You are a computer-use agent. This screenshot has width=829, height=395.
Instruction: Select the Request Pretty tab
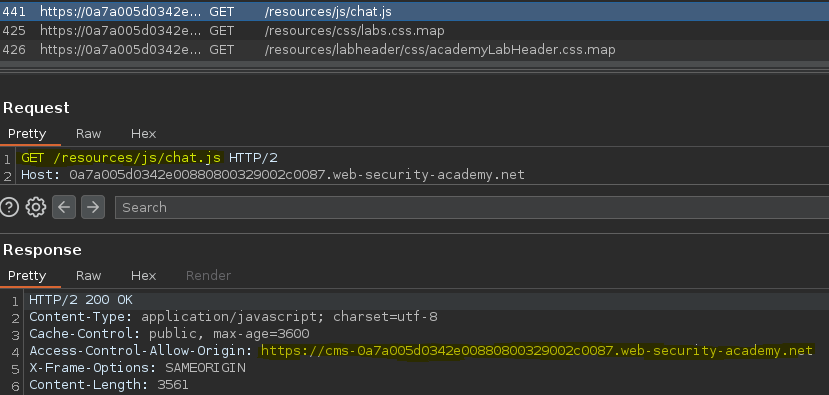(27, 134)
